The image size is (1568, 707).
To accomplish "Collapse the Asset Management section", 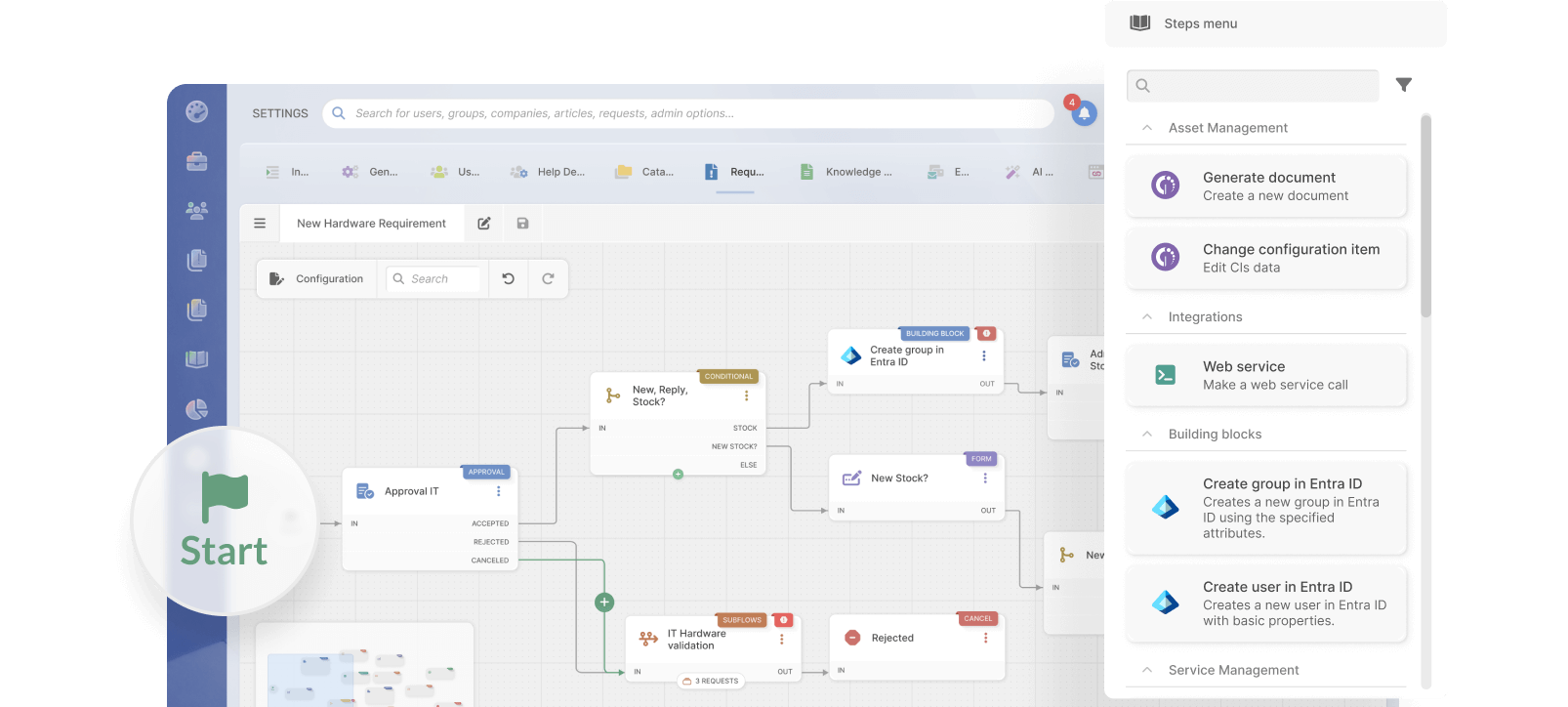I will point(1147,128).
